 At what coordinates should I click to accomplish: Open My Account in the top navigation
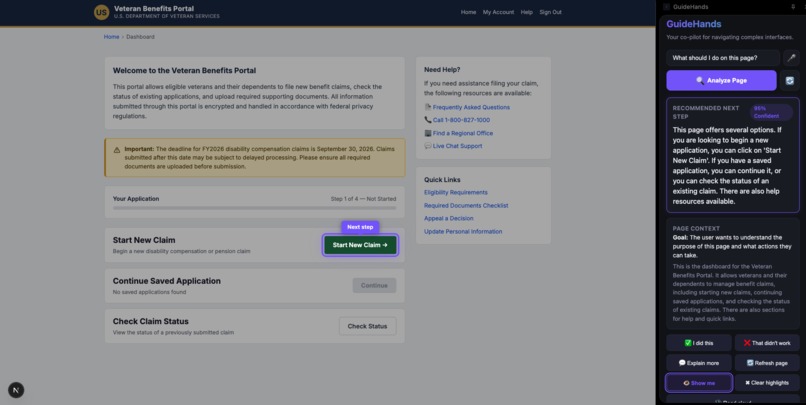[x=498, y=12]
